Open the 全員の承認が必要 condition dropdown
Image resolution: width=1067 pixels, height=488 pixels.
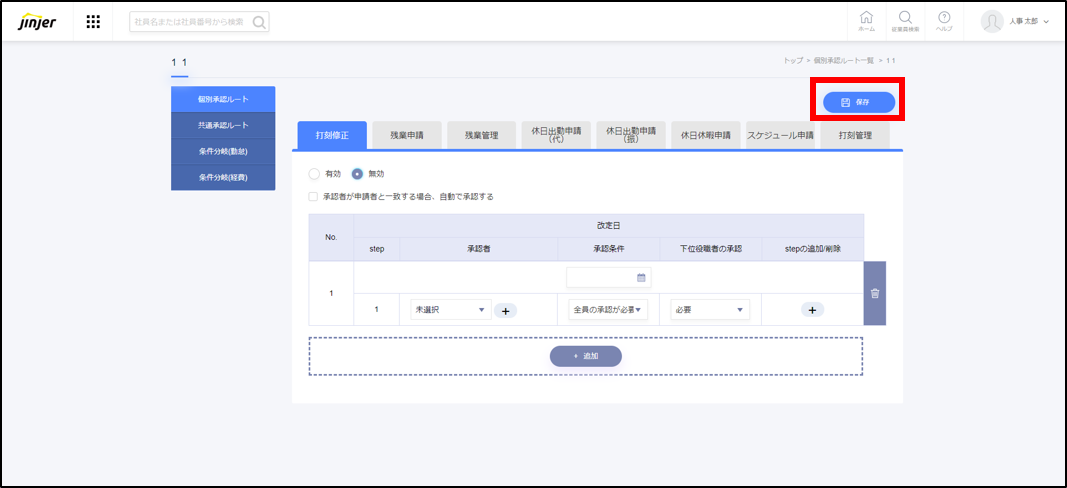(x=608, y=310)
